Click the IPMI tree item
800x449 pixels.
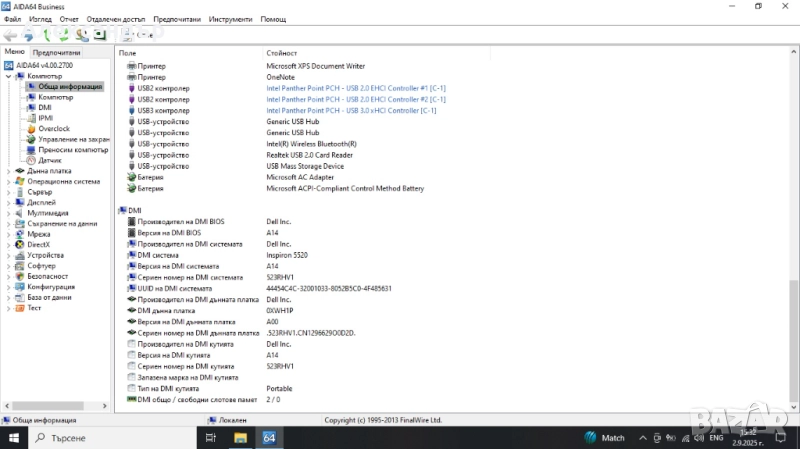[45, 118]
